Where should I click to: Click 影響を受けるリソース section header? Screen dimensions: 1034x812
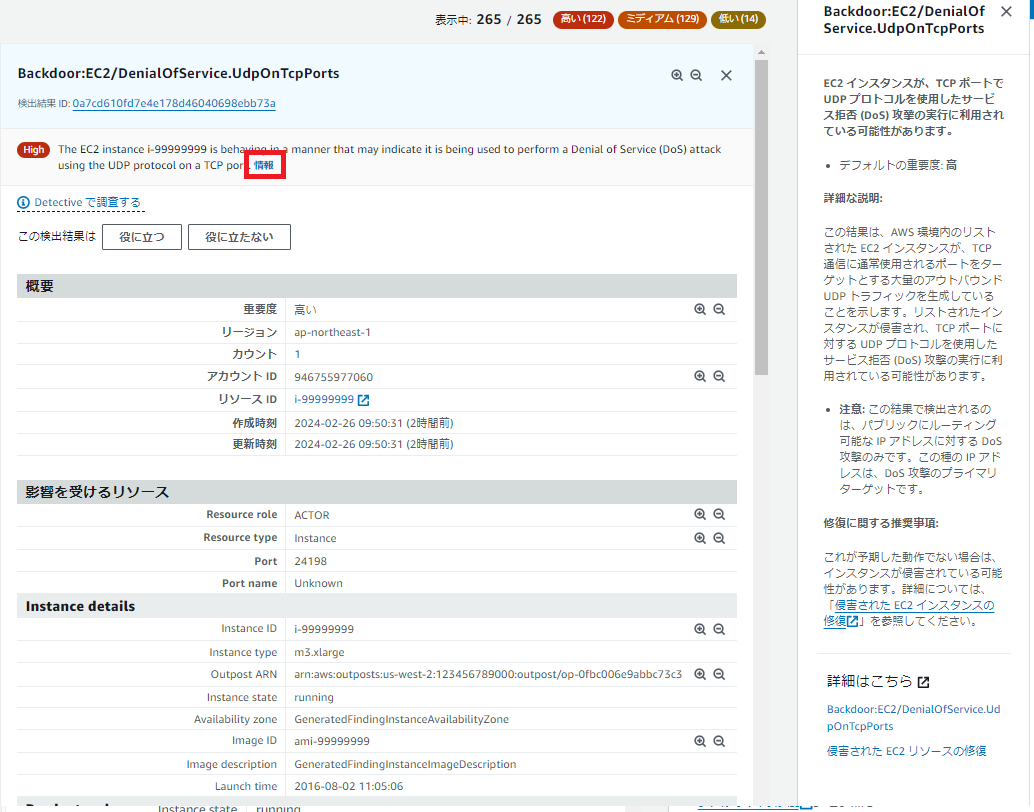point(377,492)
